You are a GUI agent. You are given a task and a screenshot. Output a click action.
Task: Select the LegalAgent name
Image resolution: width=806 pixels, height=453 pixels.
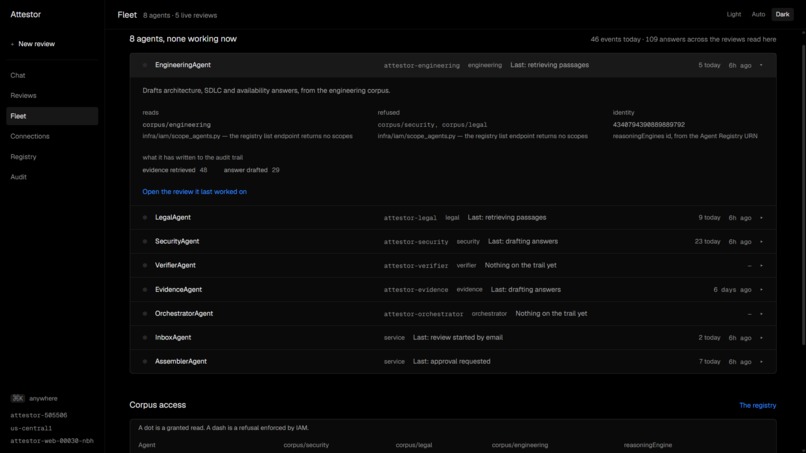pyautogui.click(x=173, y=218)
